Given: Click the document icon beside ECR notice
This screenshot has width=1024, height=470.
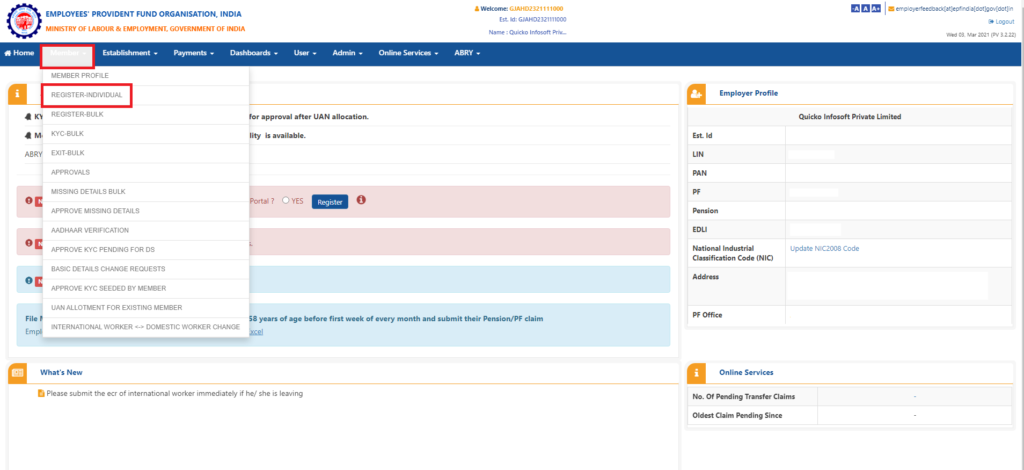Looking at the screenshot, I should coord(41,394).
